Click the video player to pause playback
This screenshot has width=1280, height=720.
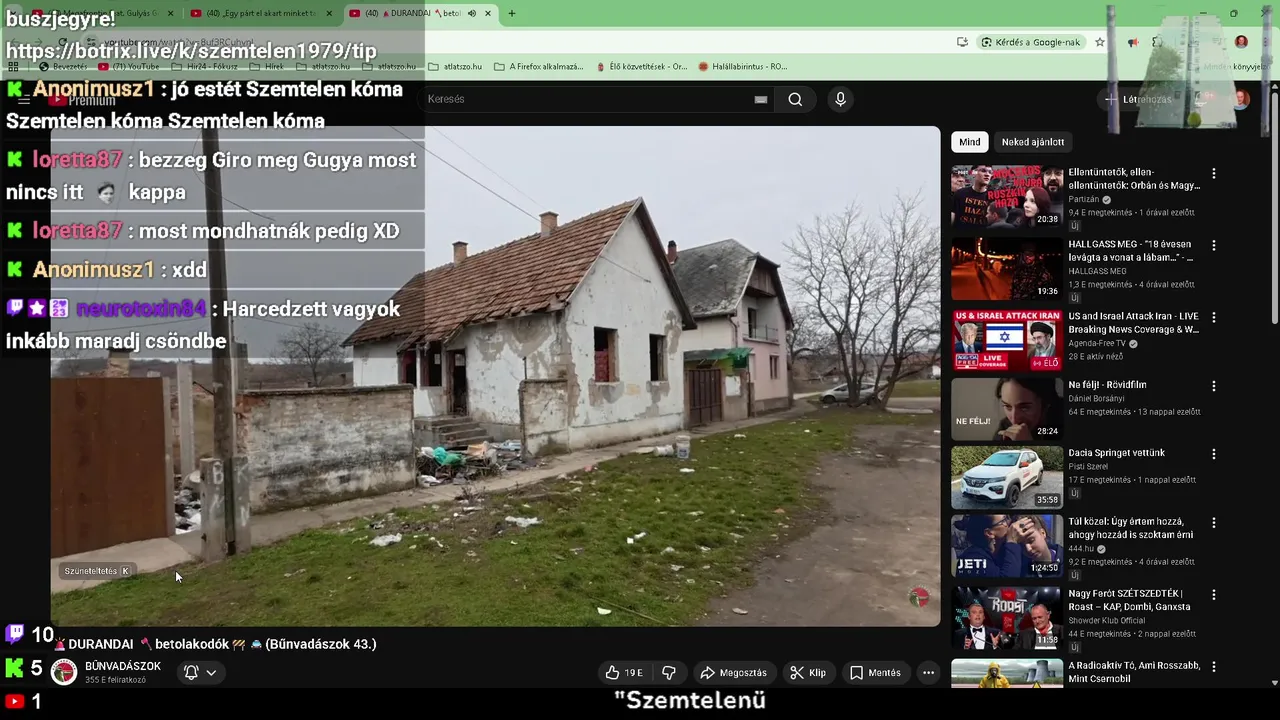pyautogui.click(x=495, y=376)
